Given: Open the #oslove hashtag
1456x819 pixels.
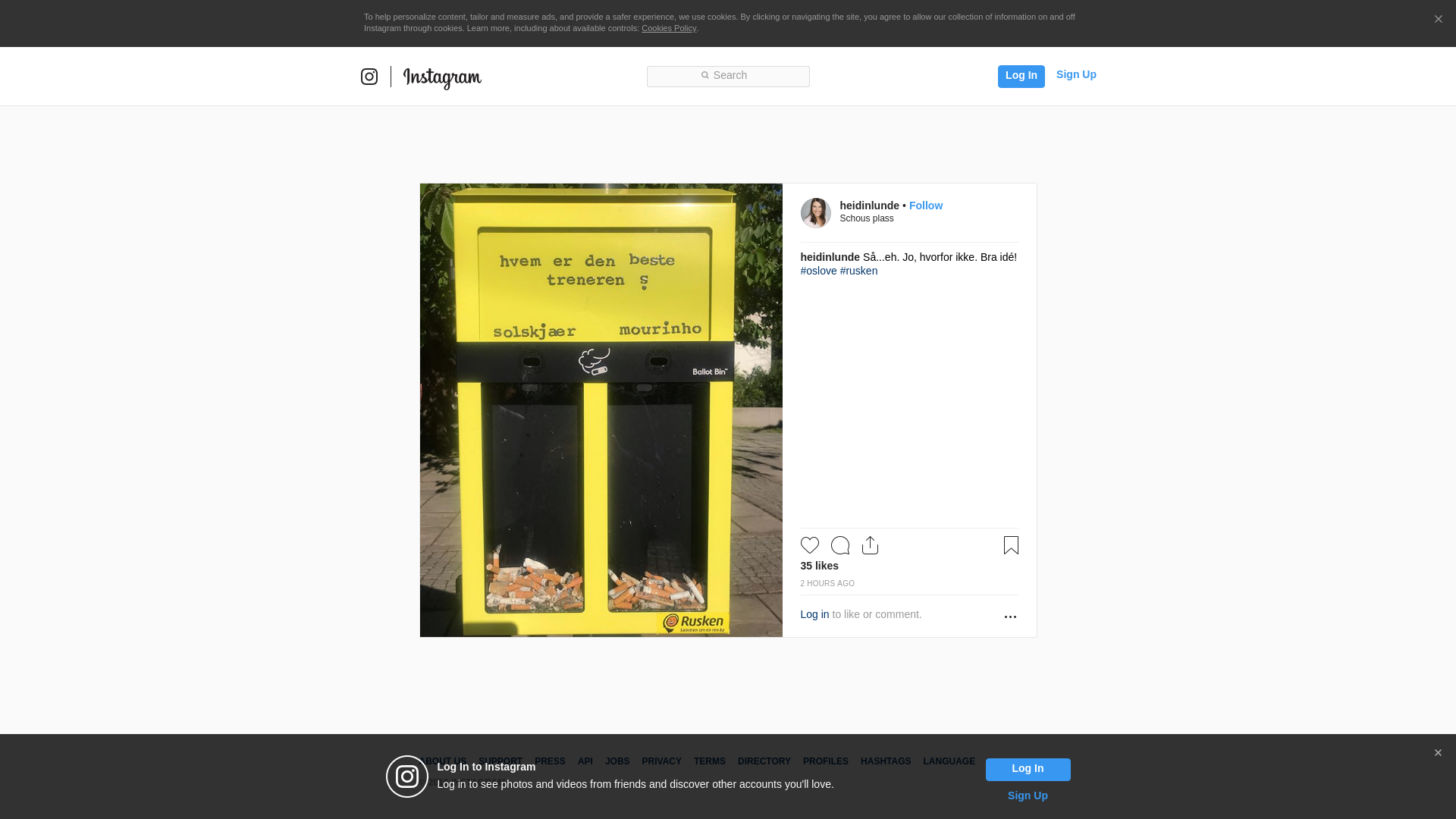Looking at the screenshot, I should (x=818, y=271).
